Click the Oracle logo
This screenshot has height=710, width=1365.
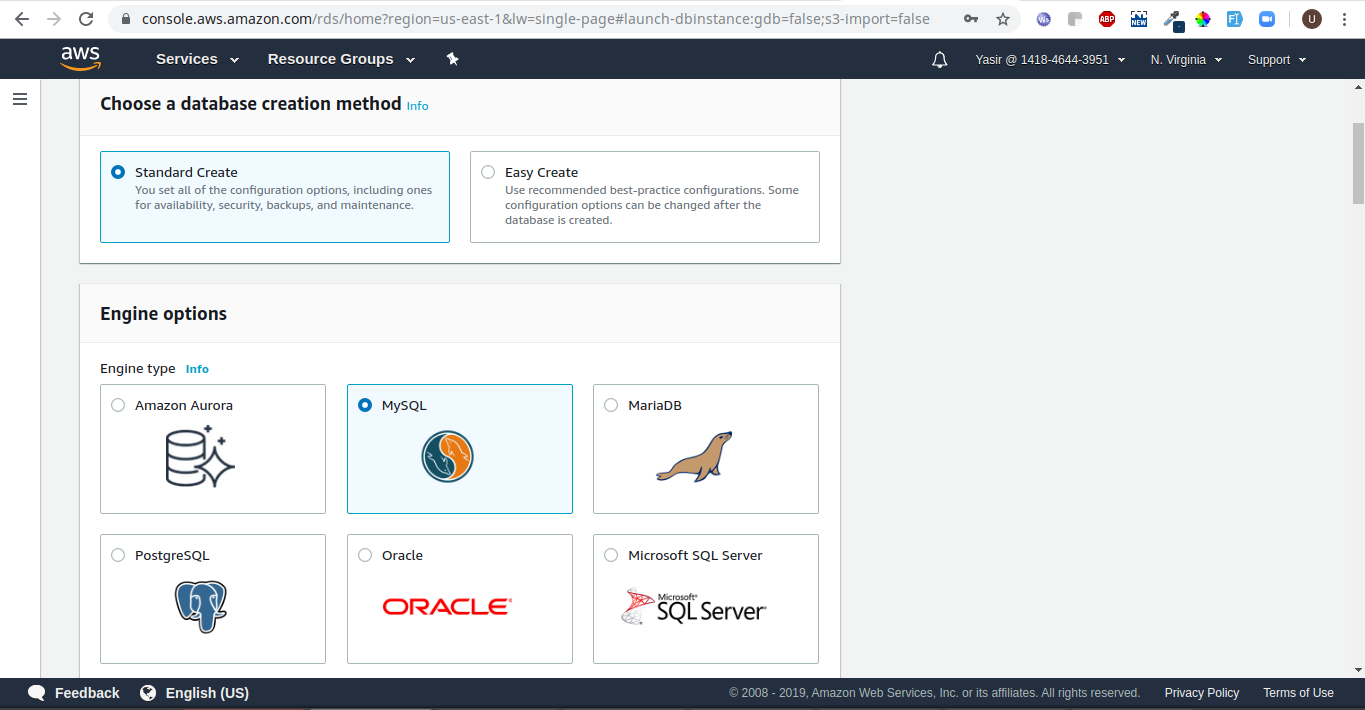447,606
